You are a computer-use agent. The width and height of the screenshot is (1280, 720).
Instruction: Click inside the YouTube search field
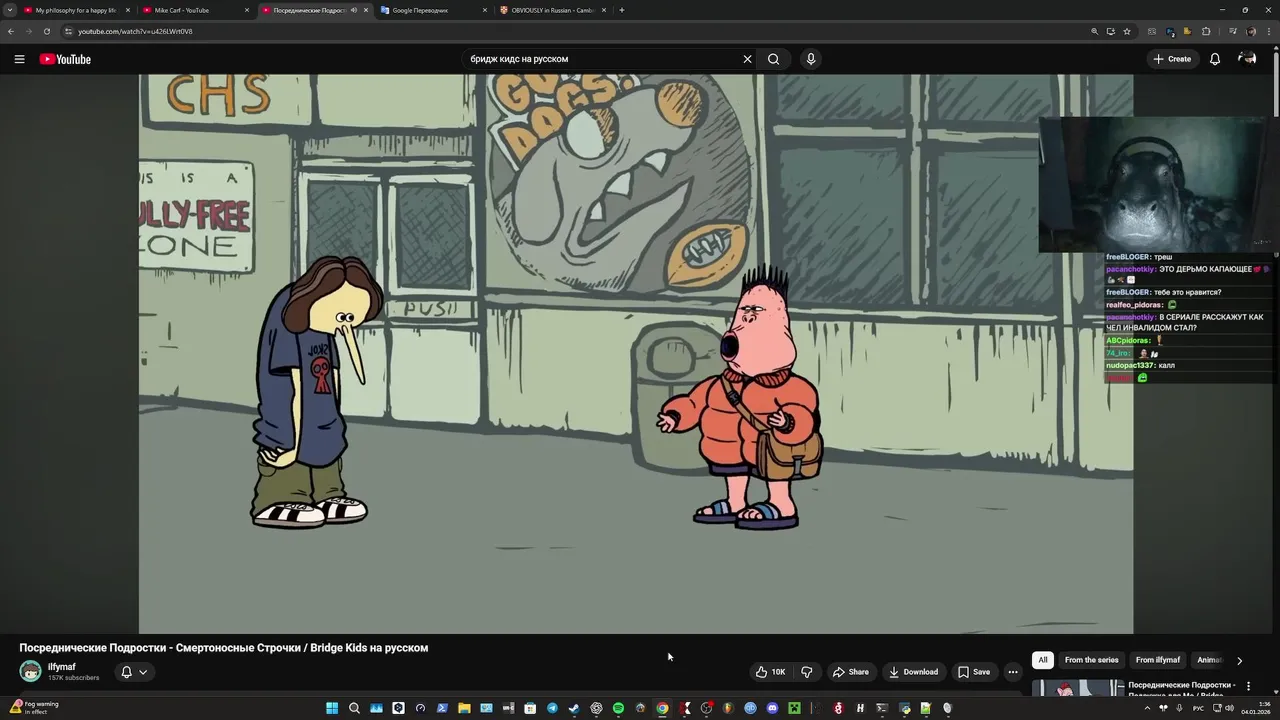click(x=600, y=59)
